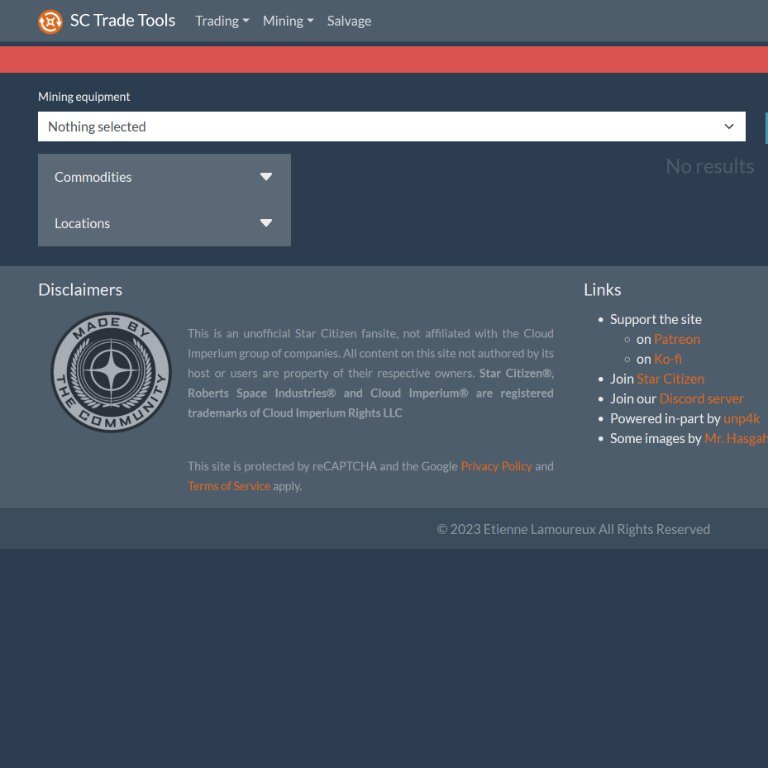Join via the Discord server link
Screen dimensions: 768x768
pos(701,399)
